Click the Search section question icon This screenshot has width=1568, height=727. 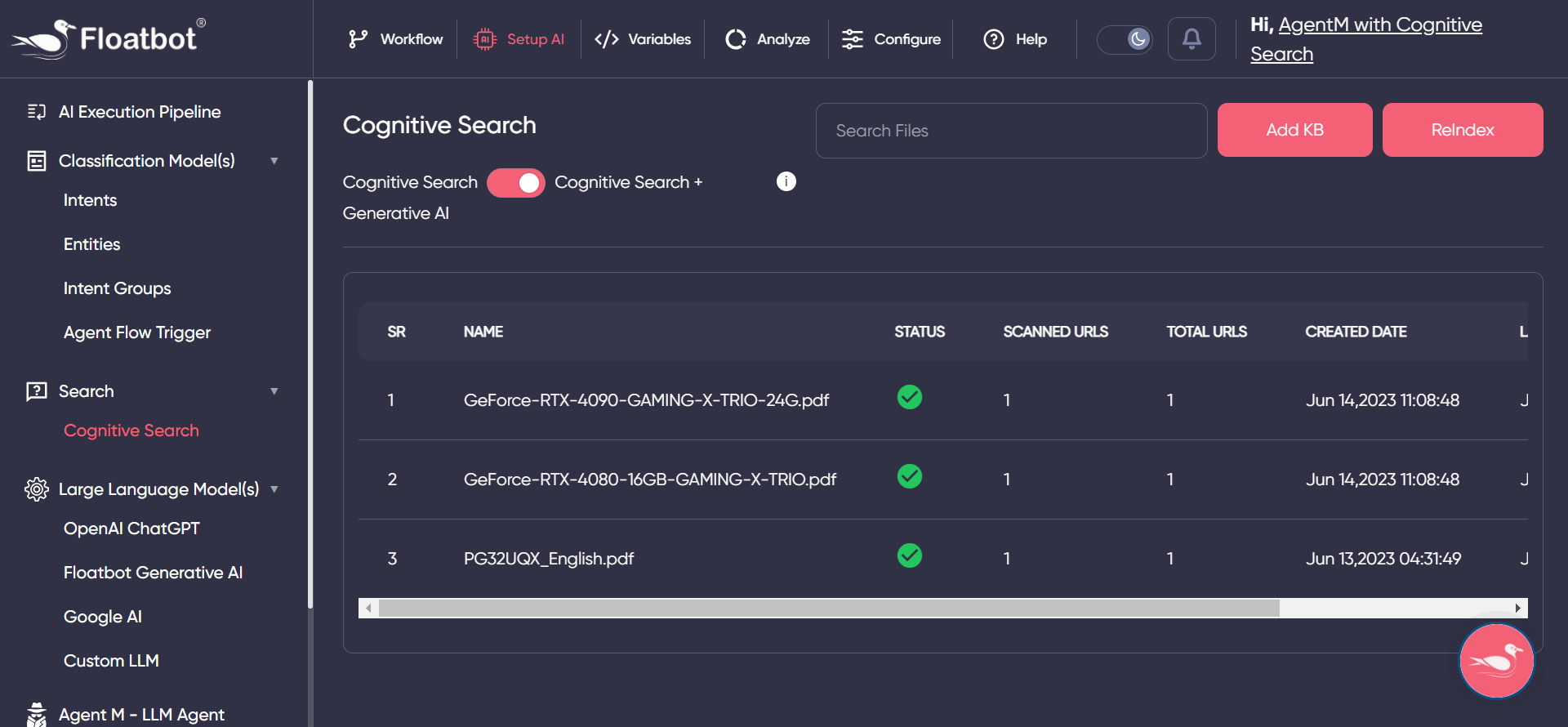[x=37, y=391]
